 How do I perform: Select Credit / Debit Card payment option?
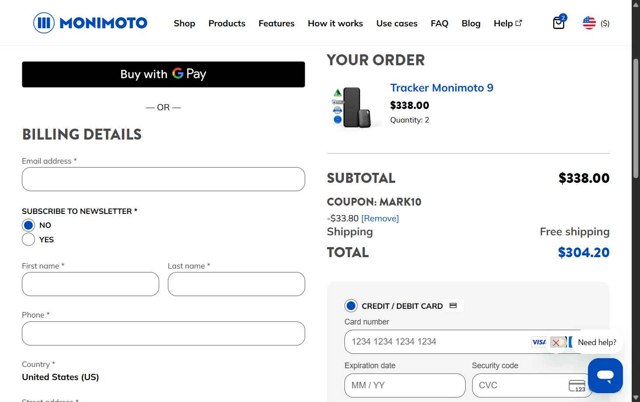point(351,306)
